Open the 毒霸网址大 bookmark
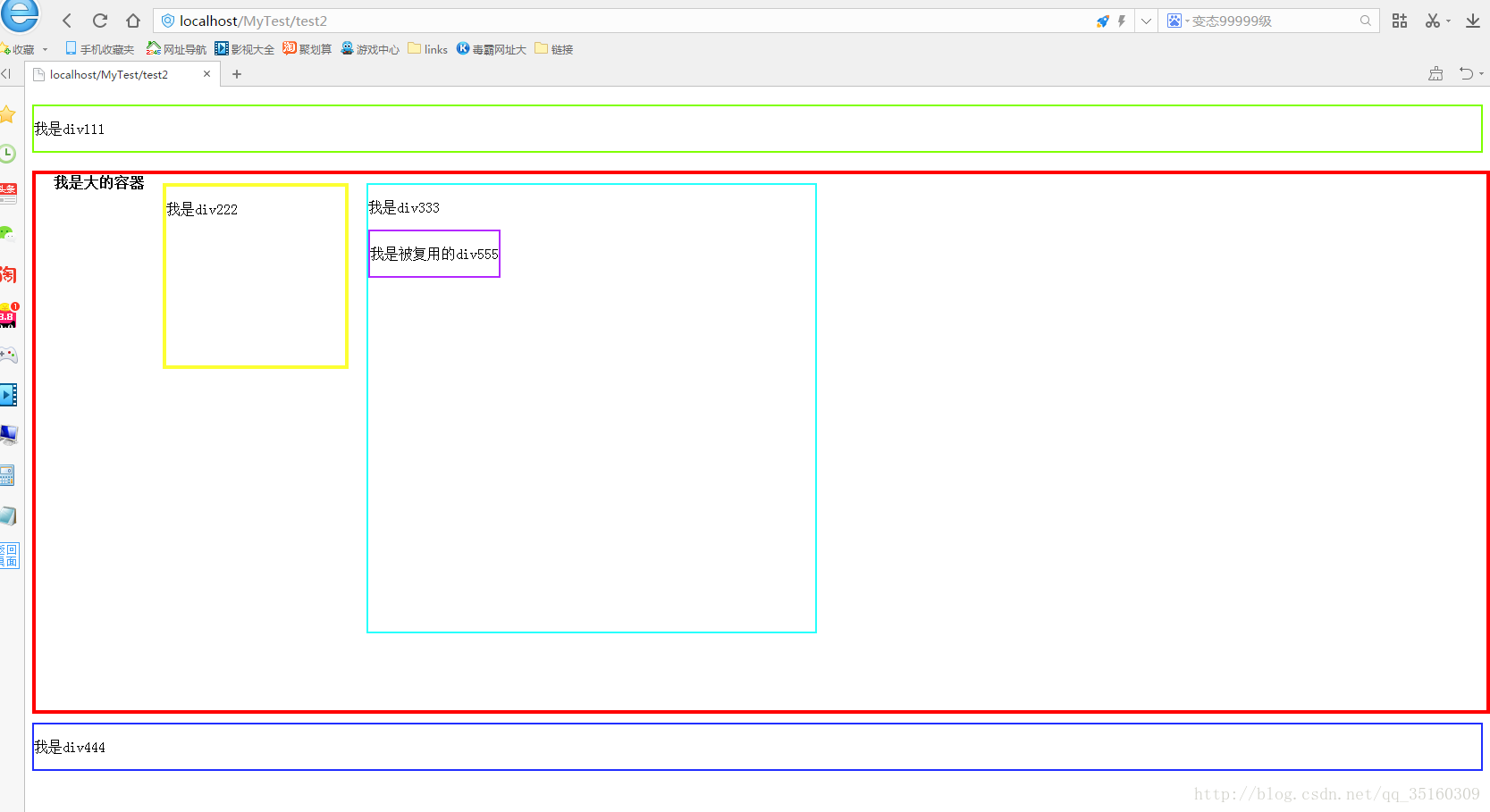 coord(492,49)
